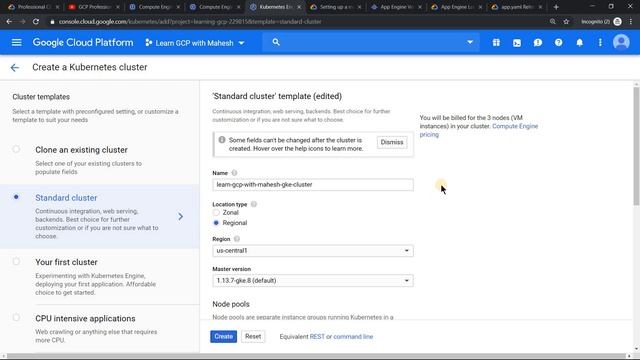Click the Region help icon
Viewport: 640px width, 360px height.
[237, 239]
